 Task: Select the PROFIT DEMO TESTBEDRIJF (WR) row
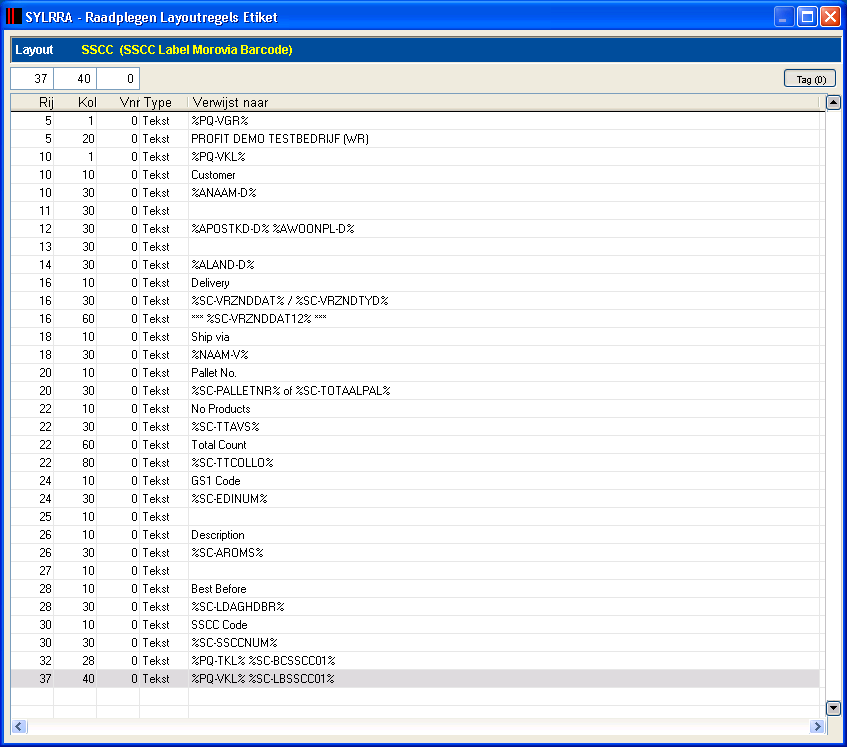[x=415, y=139]
